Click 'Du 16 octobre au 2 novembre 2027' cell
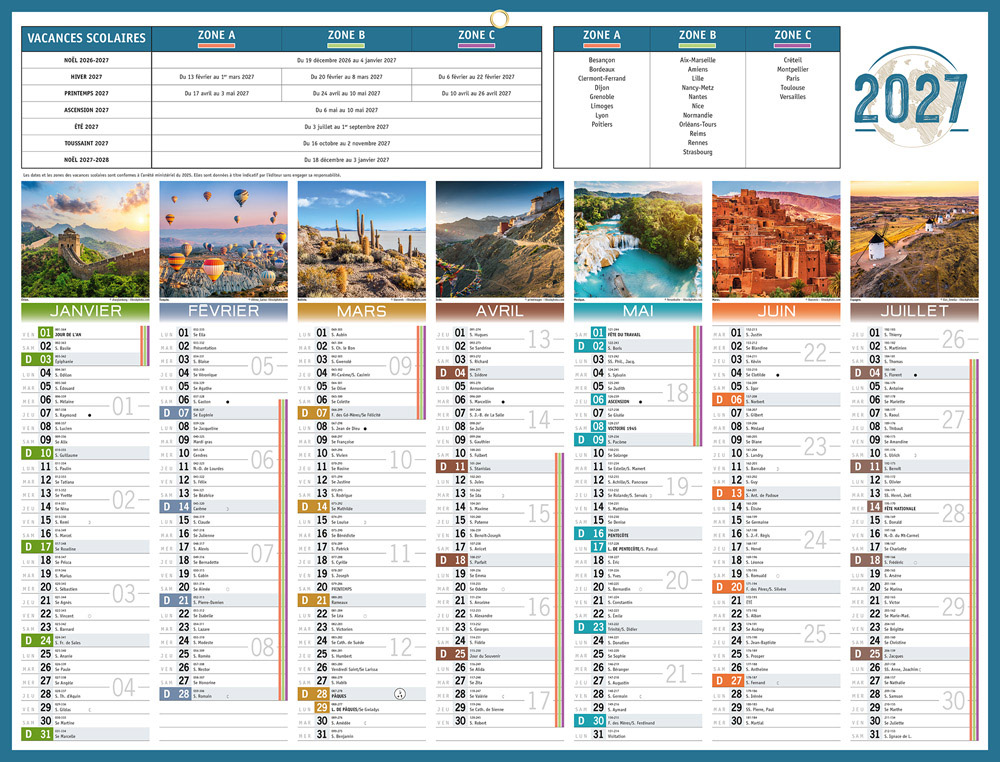The height and width of the screenshot is (762, 1000). (x=346, y=143)
